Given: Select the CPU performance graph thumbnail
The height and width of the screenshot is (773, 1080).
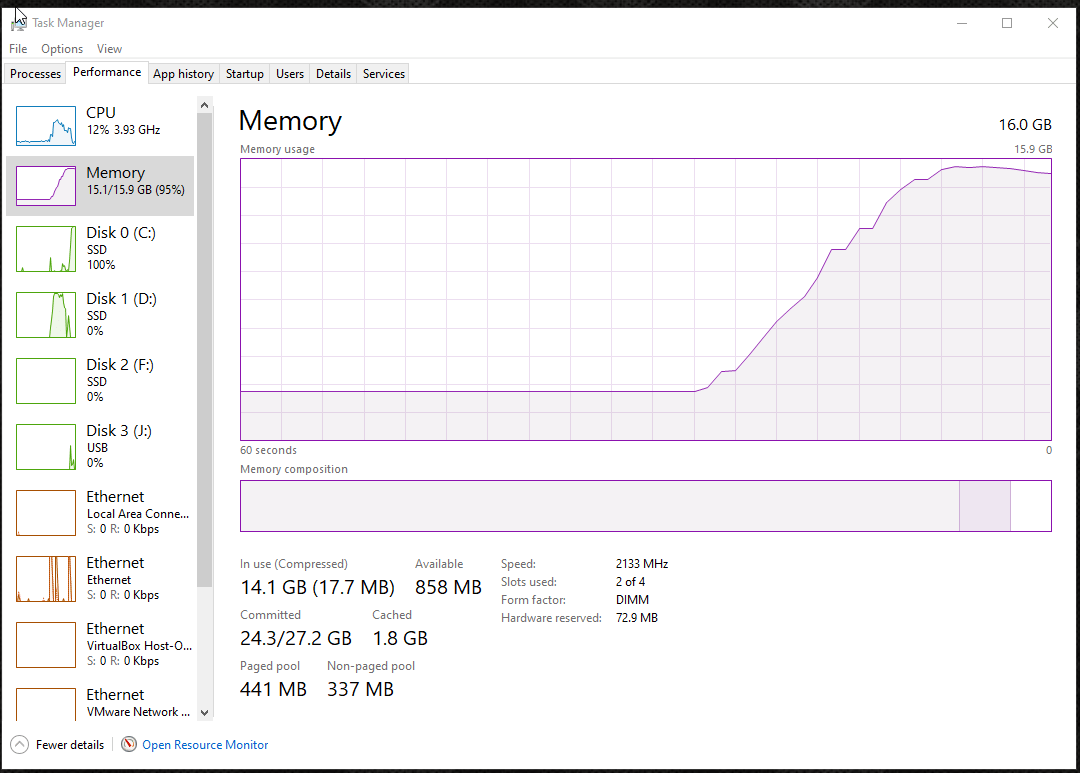Looking at the screenshot, I should 46,126.
